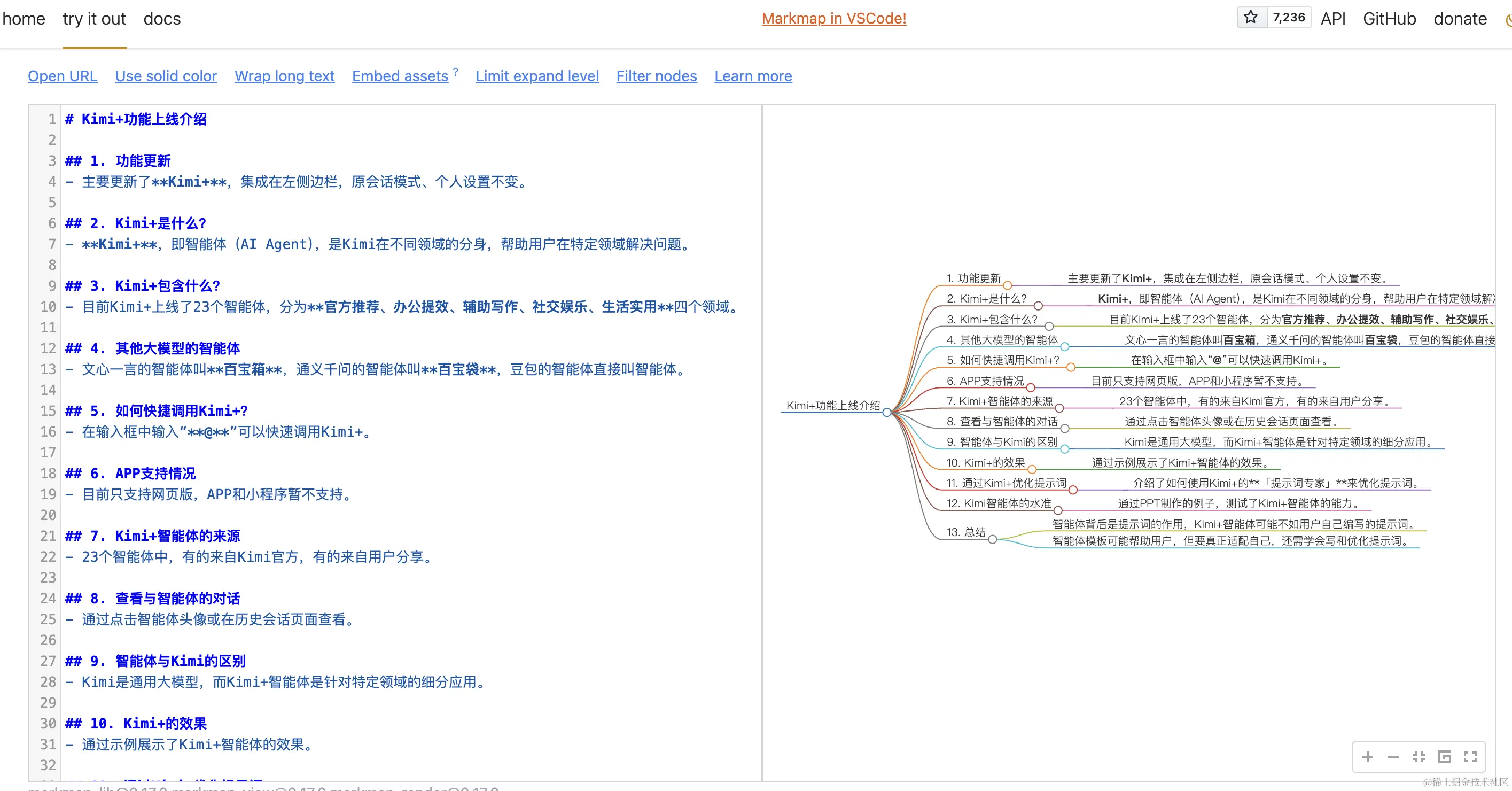Viewport: 1512px width, 791px height.
Task: Fit the mind map to the window
Action: click(x=1419, y=757)
